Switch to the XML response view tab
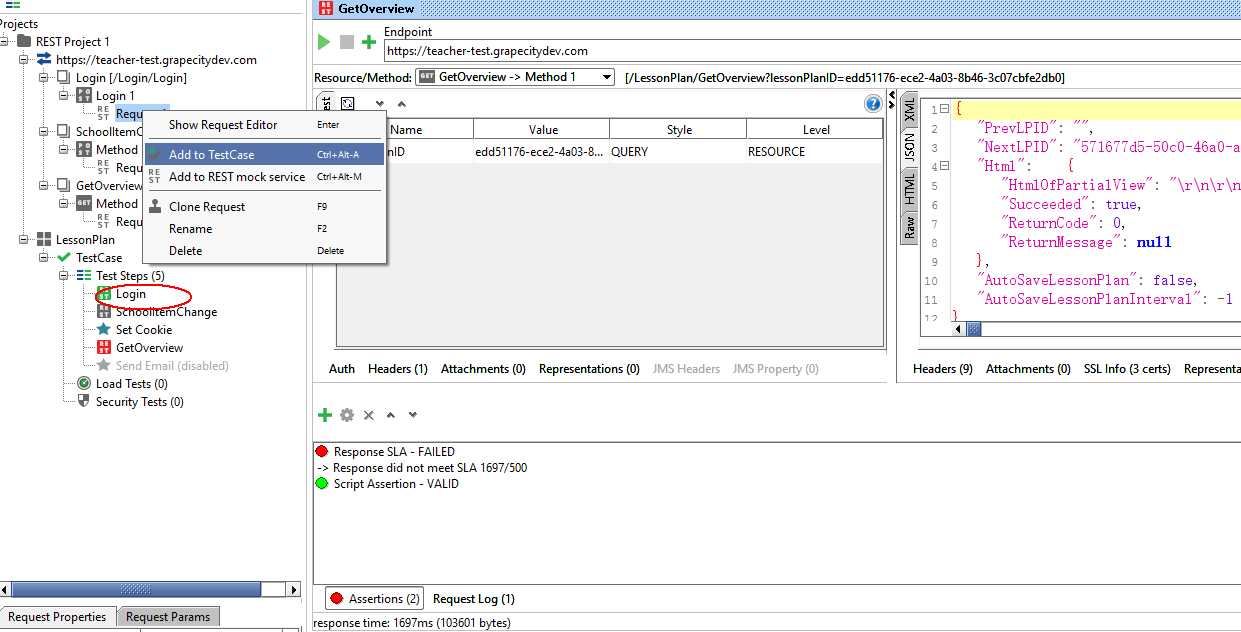The height and width of the screenshot is (632, 1241). (x=909, y=110)
